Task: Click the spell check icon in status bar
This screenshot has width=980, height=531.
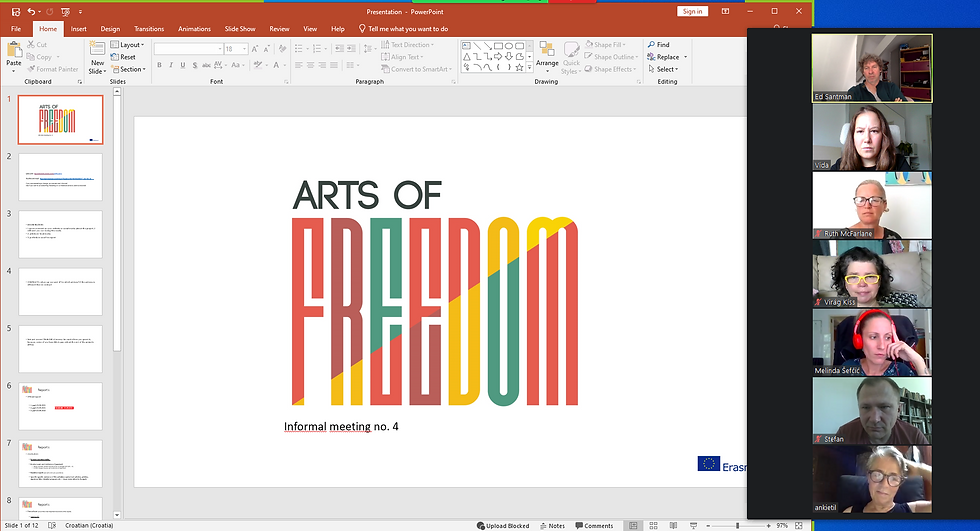Action: (x=52, y=526)
